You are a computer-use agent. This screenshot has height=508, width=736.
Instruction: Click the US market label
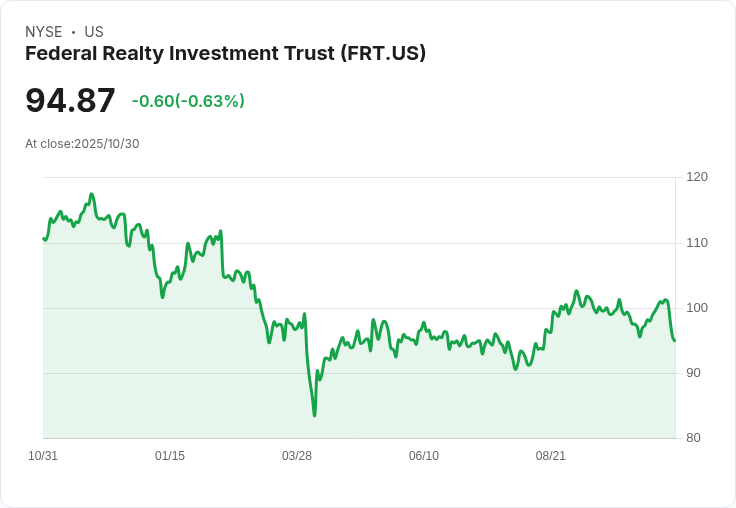point(94,32)
